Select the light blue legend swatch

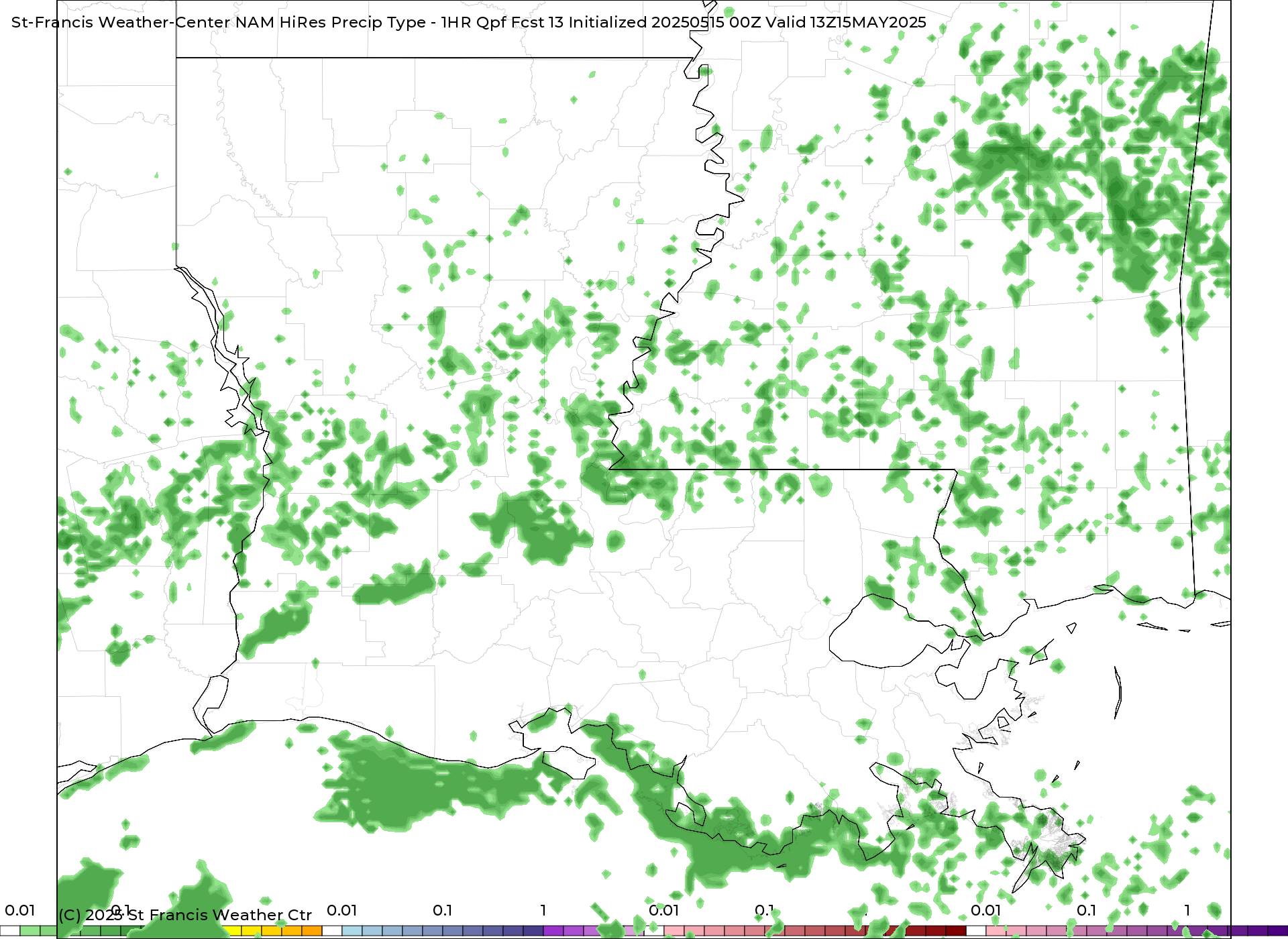[352, 930]
